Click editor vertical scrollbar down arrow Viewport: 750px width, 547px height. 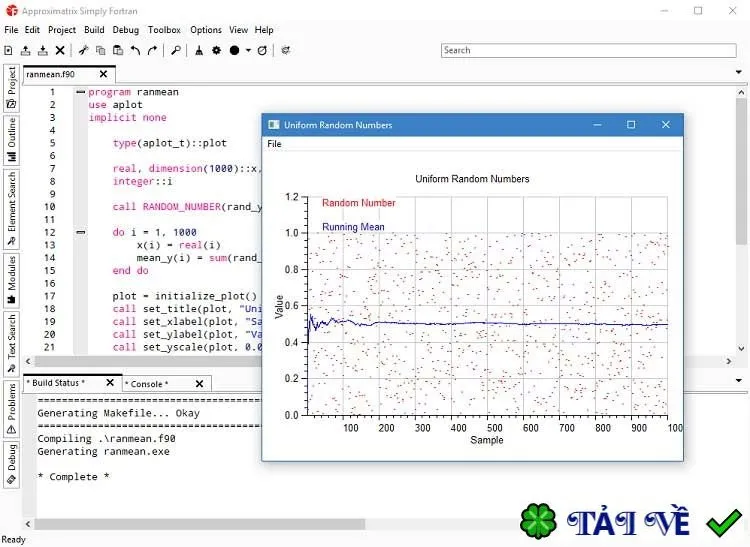click(x=741, y=349)
